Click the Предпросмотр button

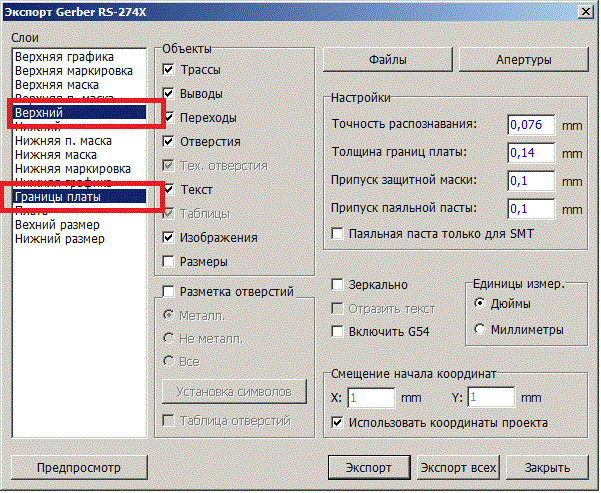pyautogui.click(x=79, y=468)
